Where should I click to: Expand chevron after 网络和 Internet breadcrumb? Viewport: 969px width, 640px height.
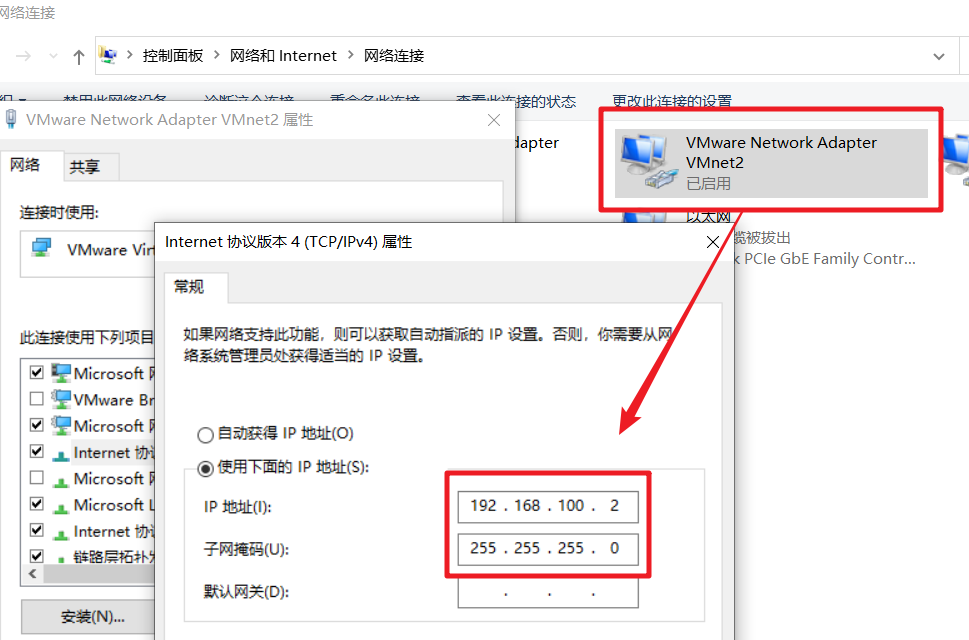coord(350,55)
